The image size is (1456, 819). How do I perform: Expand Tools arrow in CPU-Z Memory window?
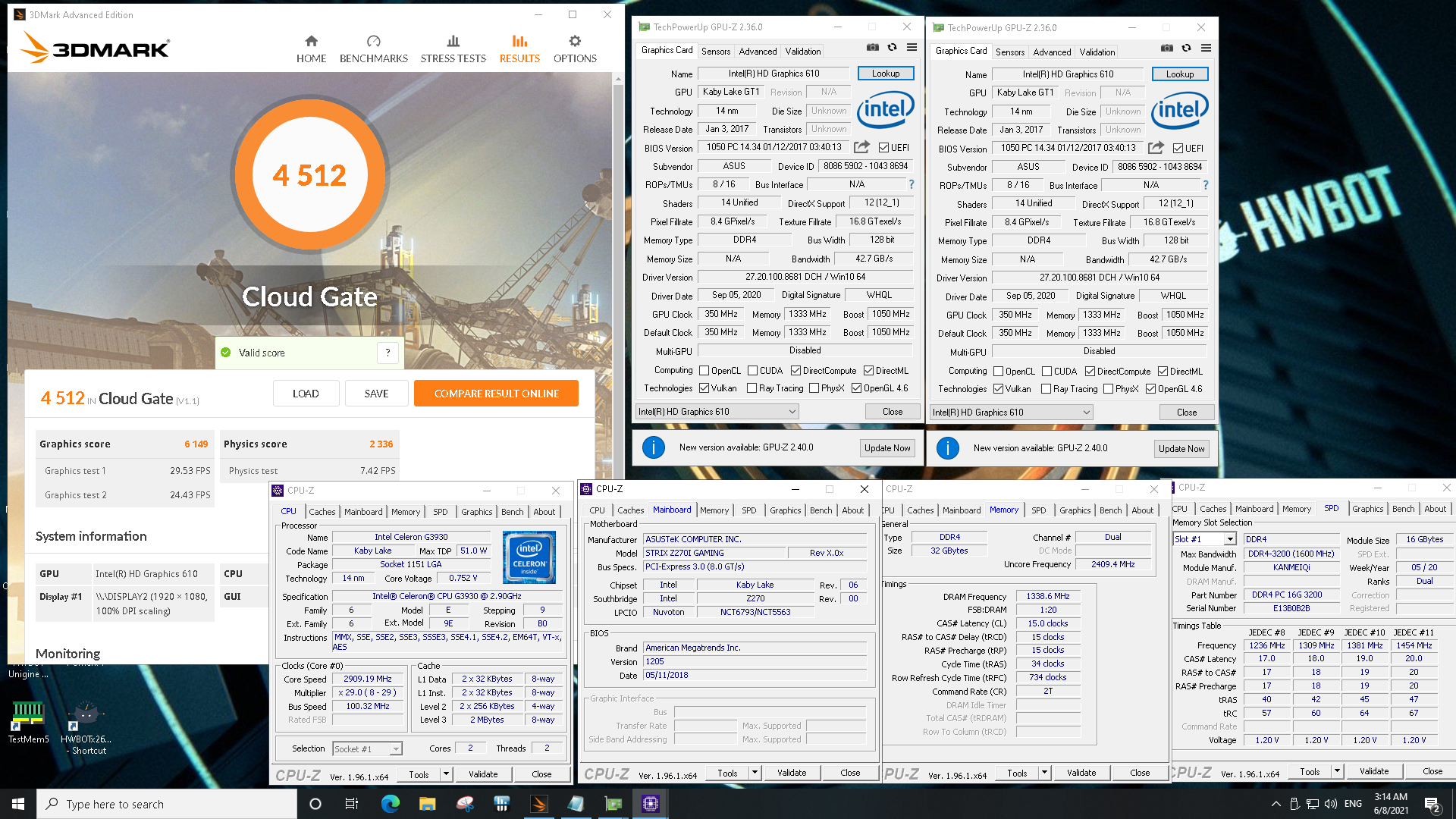coord(1044,773)
